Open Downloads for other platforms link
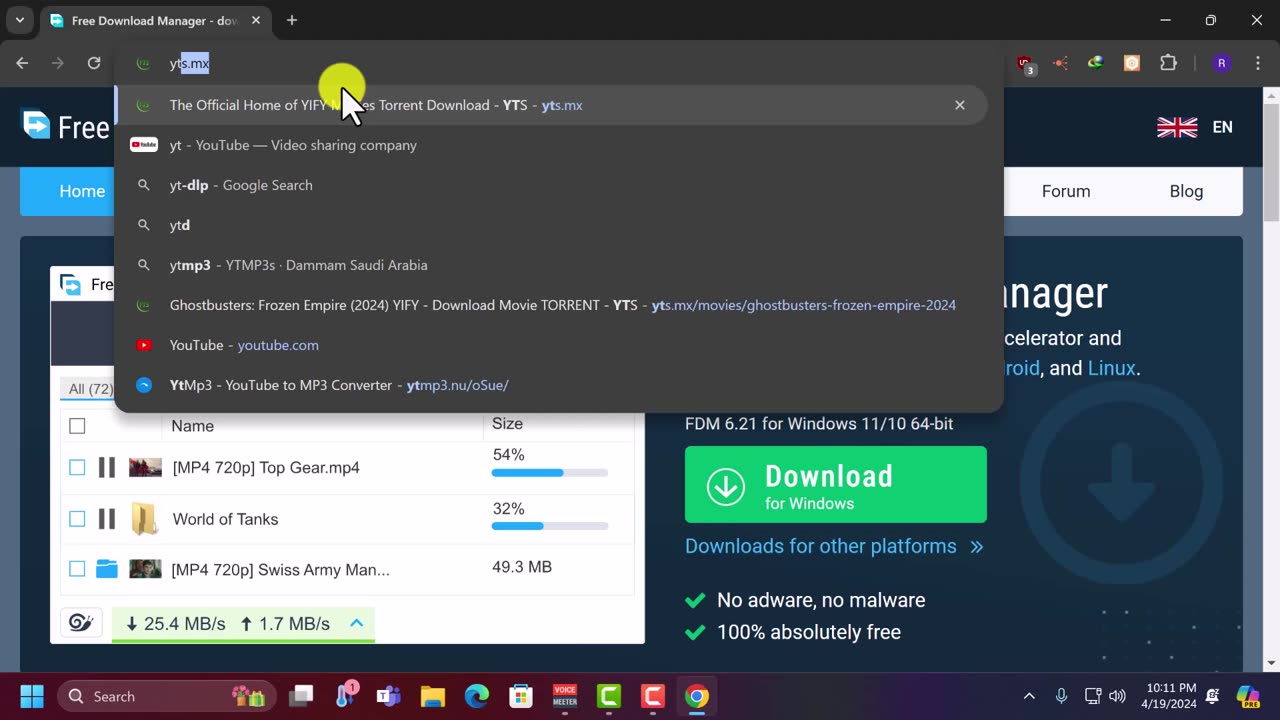 (x=834, y=546)
